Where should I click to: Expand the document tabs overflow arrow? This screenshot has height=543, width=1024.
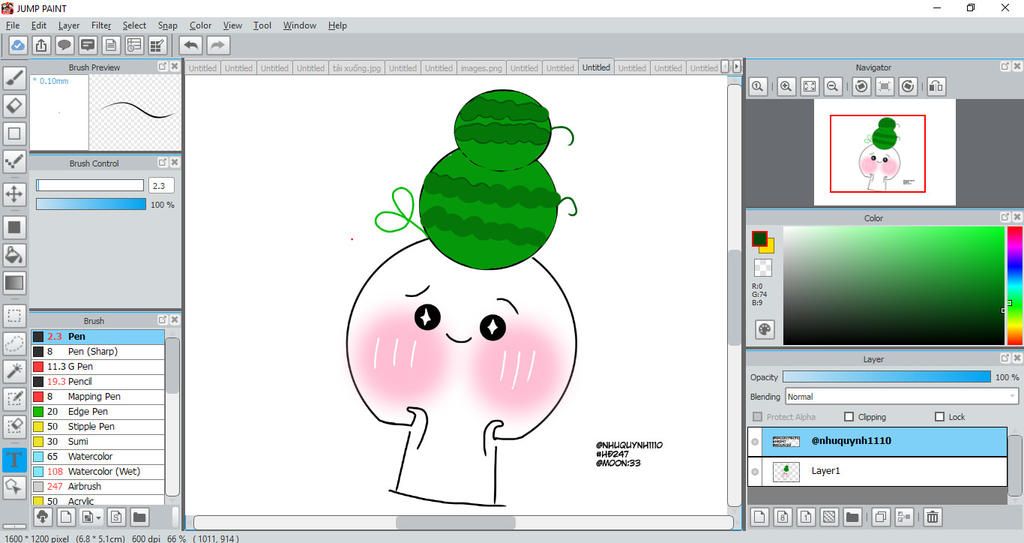point(737,67)
